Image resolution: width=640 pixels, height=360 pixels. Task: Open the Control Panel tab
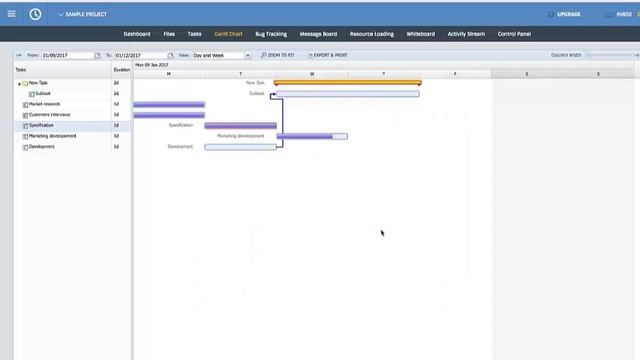[514, 34]
